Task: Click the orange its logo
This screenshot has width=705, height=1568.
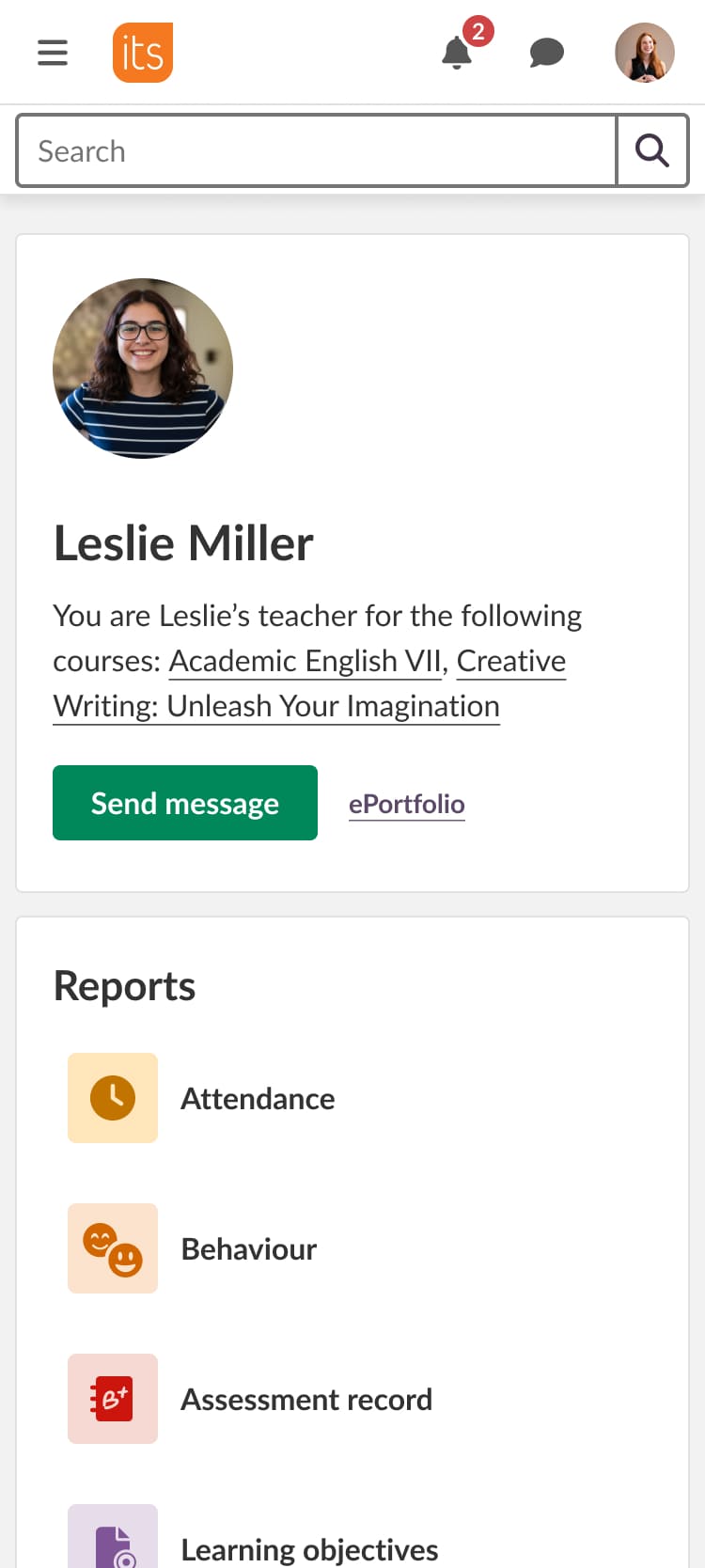Action: (x=143, y=53)
